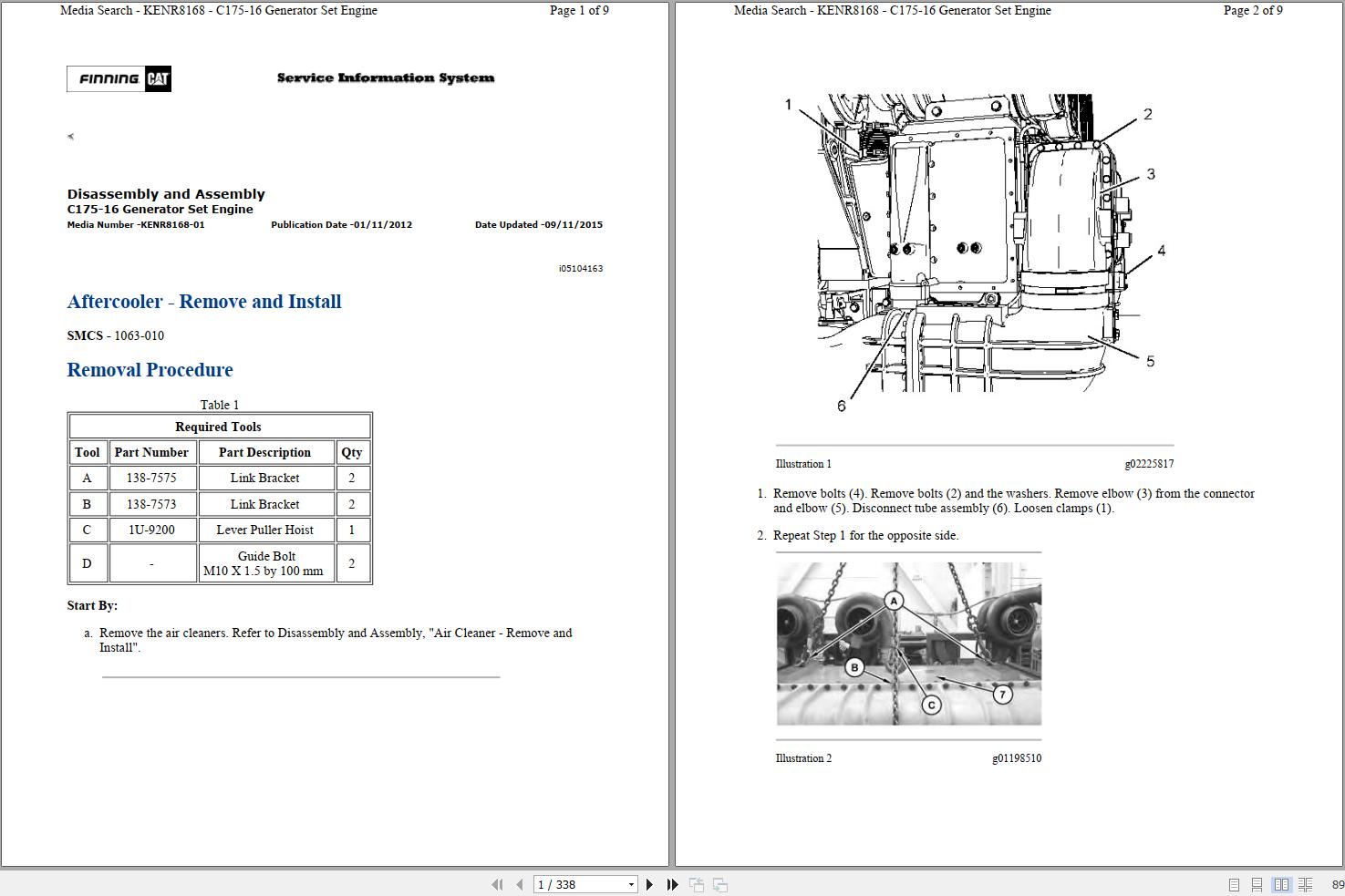The image size is (1345, 896).
Task: Select part number 1U-9200 cell
Action: coord(151,530)
